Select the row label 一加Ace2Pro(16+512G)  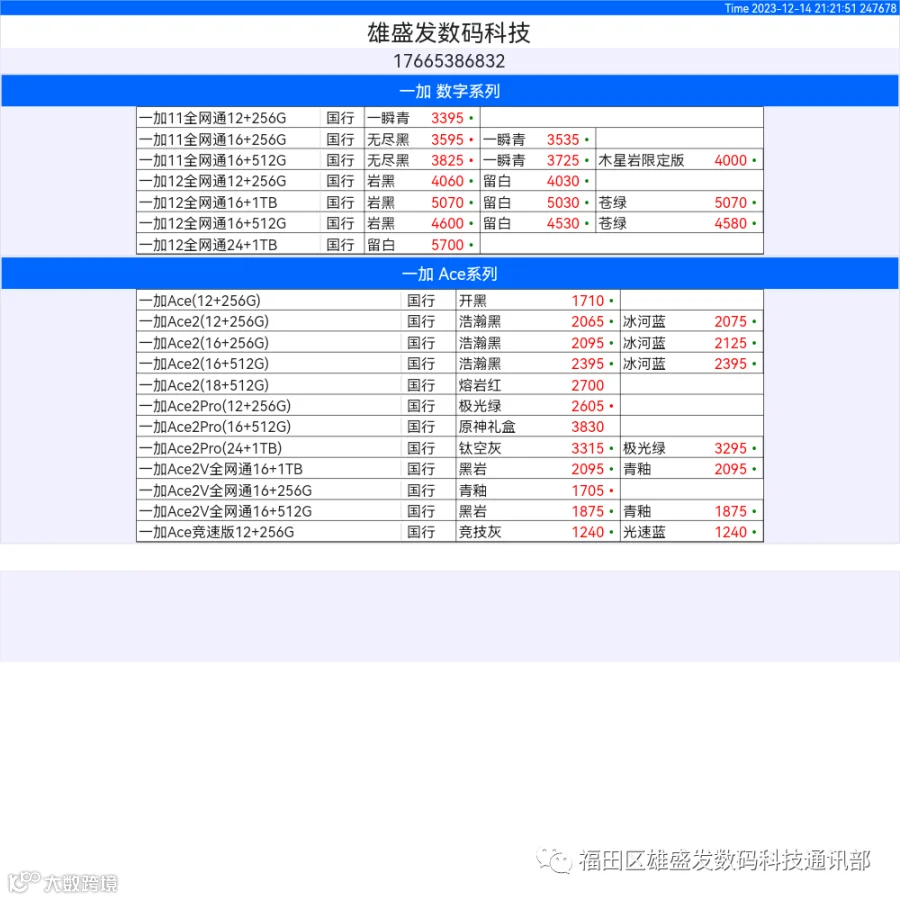(215, 427)
